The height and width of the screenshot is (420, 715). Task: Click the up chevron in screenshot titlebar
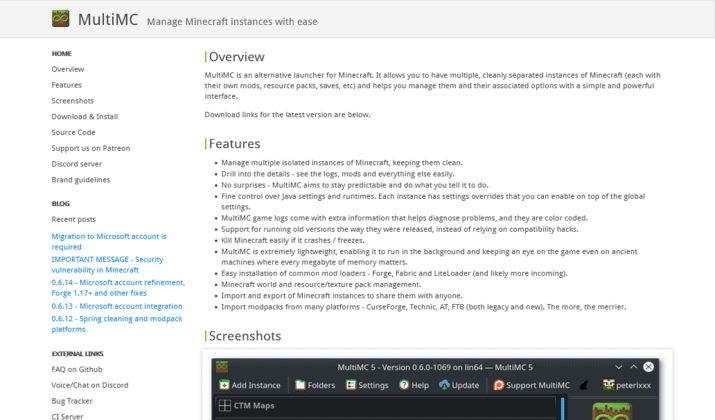(x=633, y=367)
